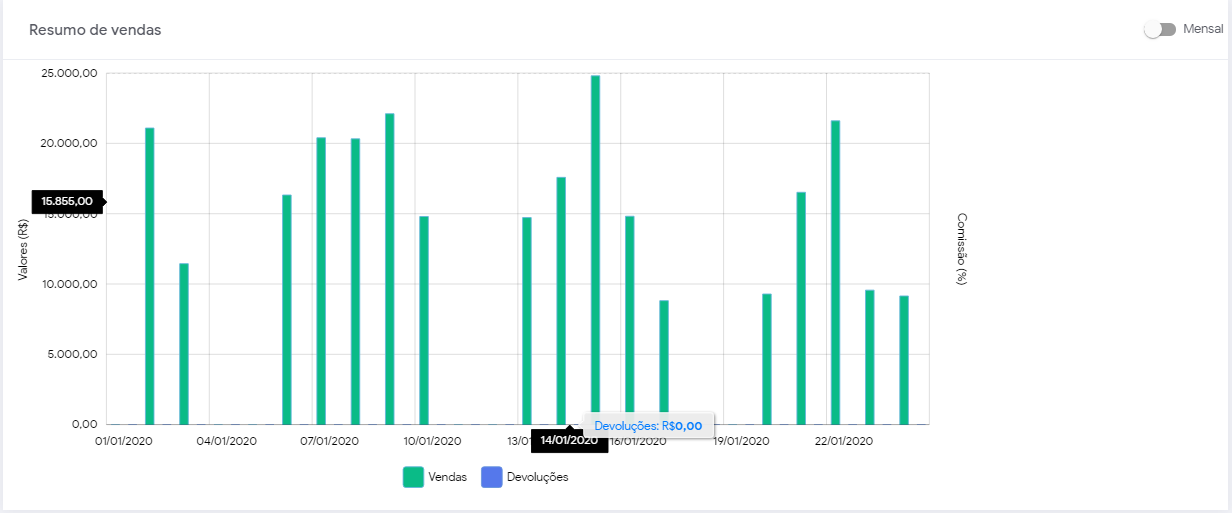Click the x-axis label 07/01/2020
The height and width of the screenshot is (513, 1232).
pos(330,440)
